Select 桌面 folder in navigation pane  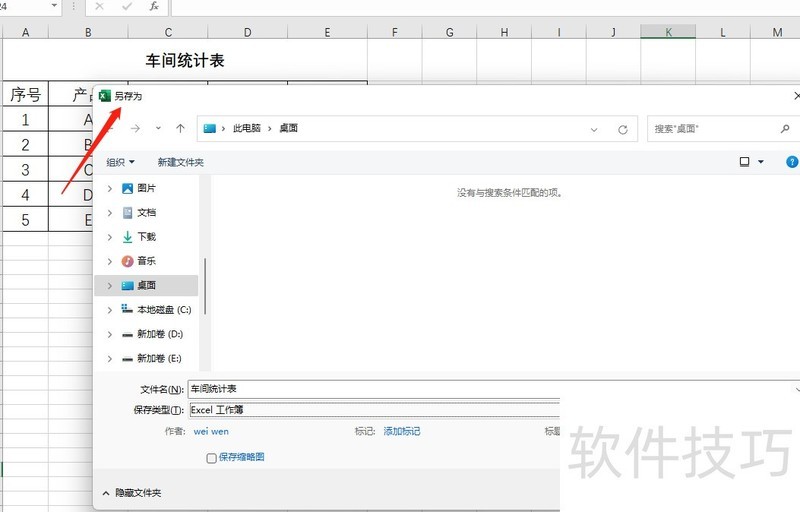(146, 286)
